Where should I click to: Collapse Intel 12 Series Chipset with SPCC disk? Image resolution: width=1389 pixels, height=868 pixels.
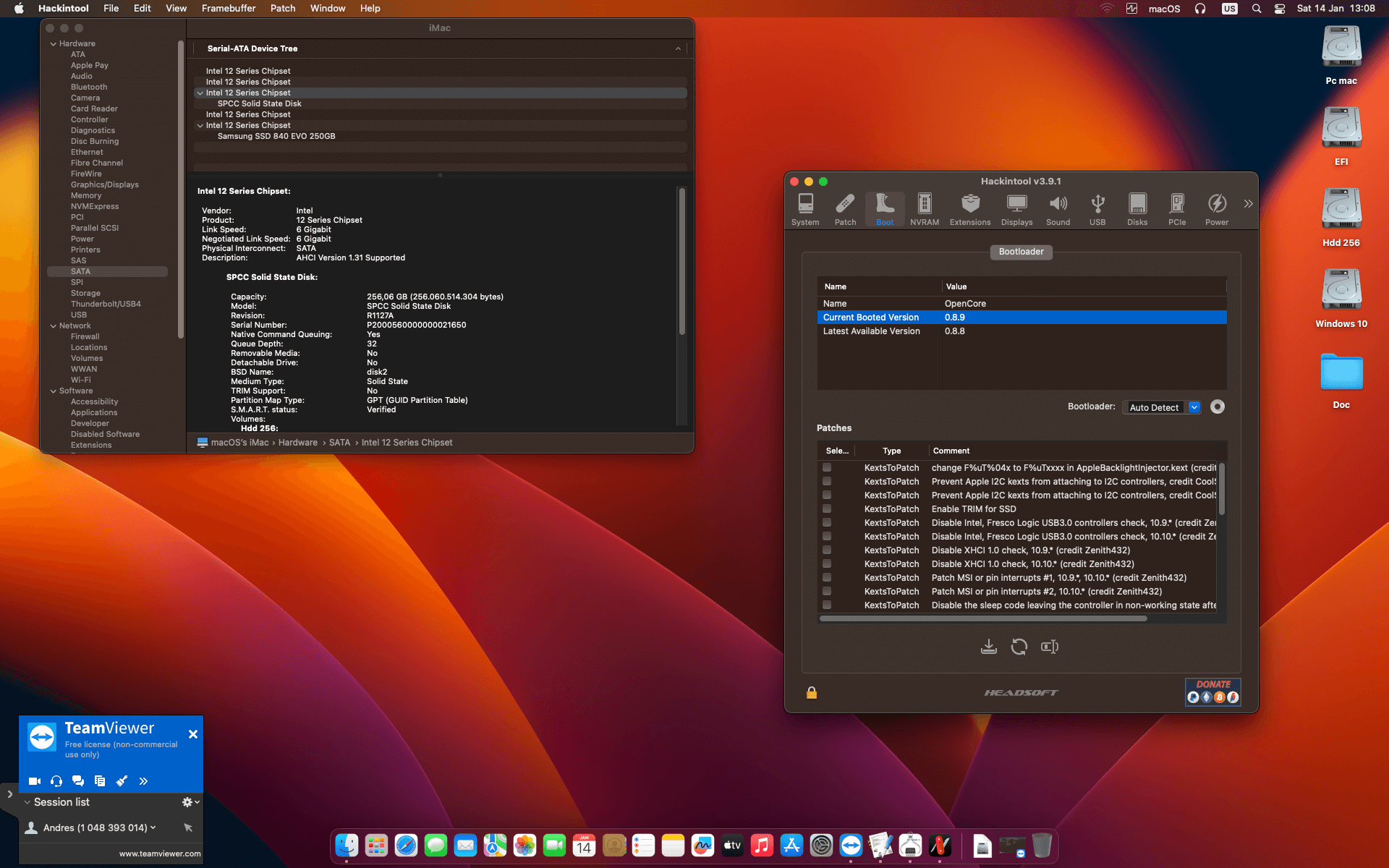tap(200, 93)
